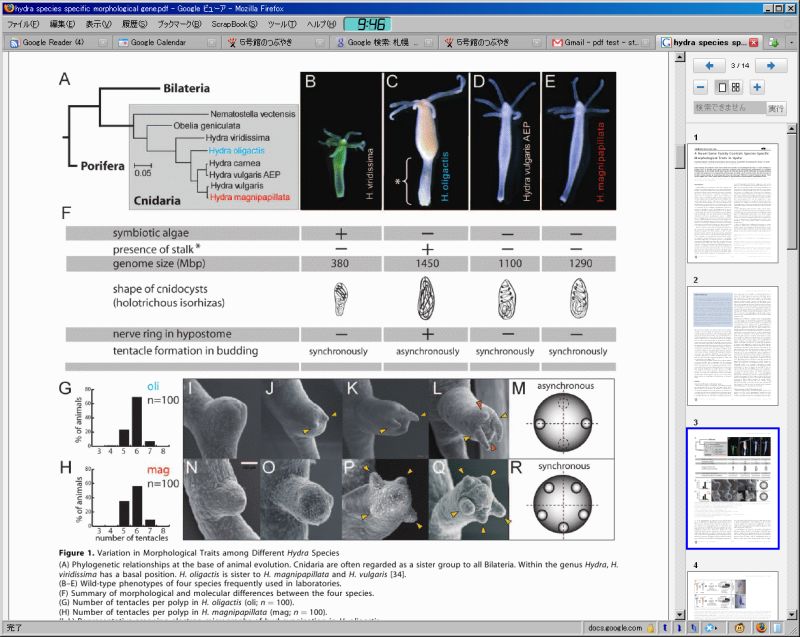800x637 pixels.
Task: Open the ファイル menu
Action: 22,24
